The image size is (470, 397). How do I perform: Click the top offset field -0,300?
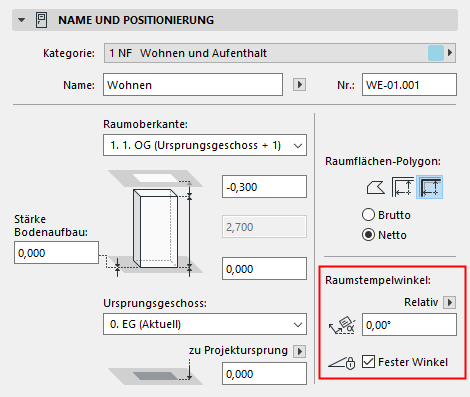[264, 187]
